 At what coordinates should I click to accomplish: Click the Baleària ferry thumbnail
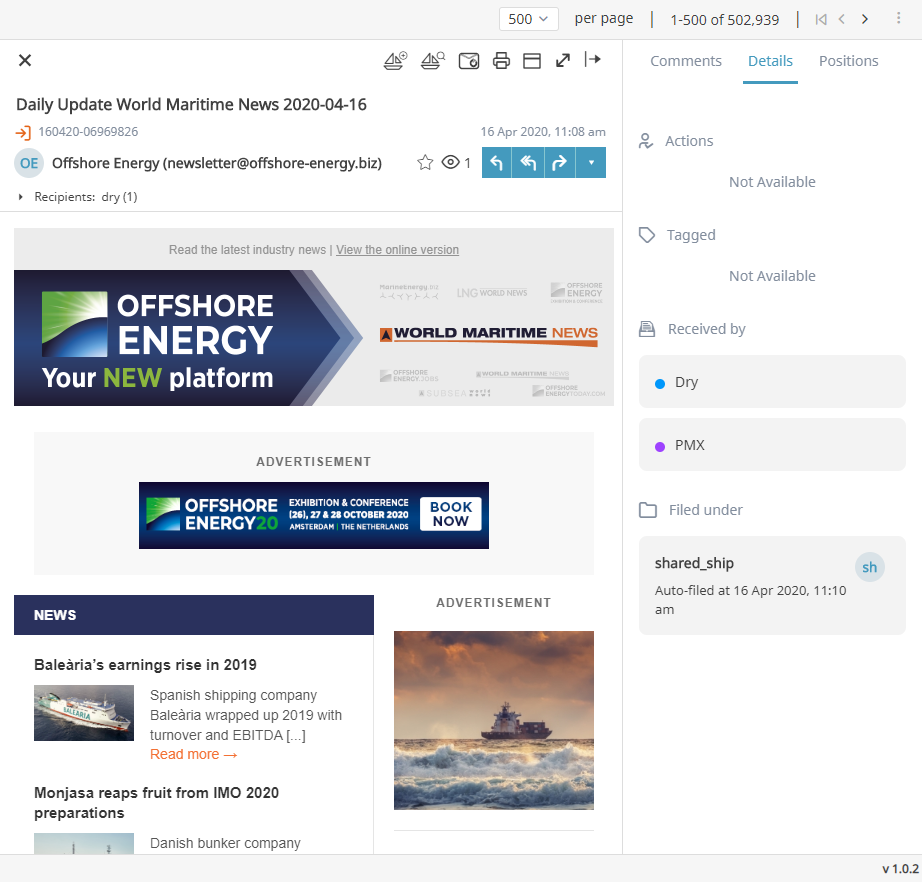tap(84, 713)
